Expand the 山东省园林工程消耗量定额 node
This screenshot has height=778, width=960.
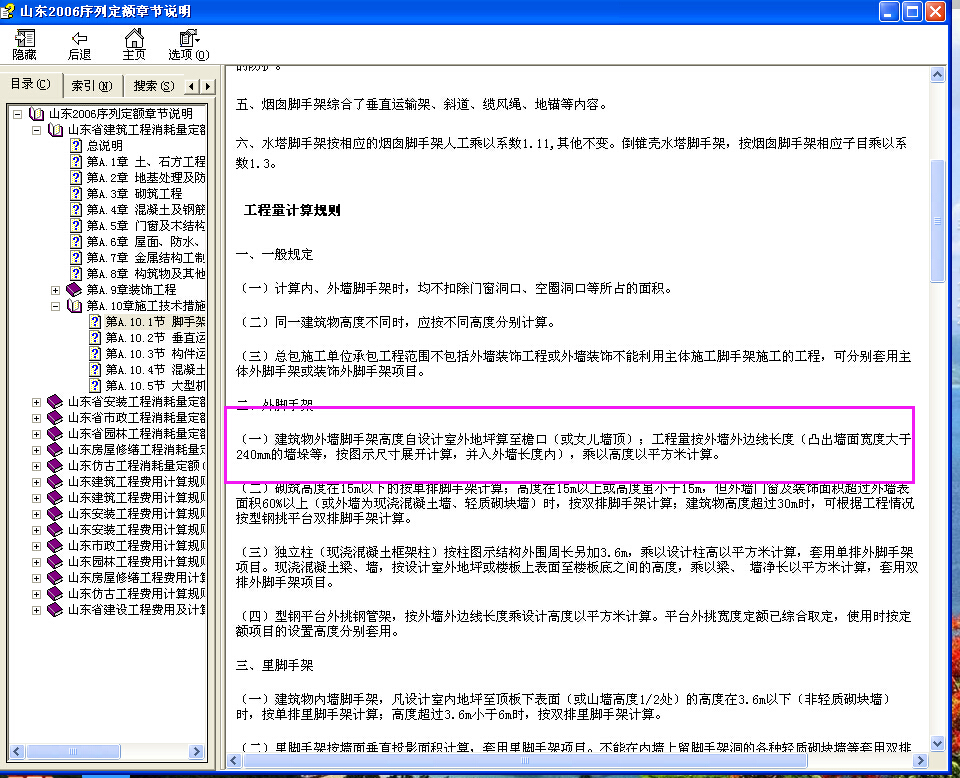pos(36,434)
